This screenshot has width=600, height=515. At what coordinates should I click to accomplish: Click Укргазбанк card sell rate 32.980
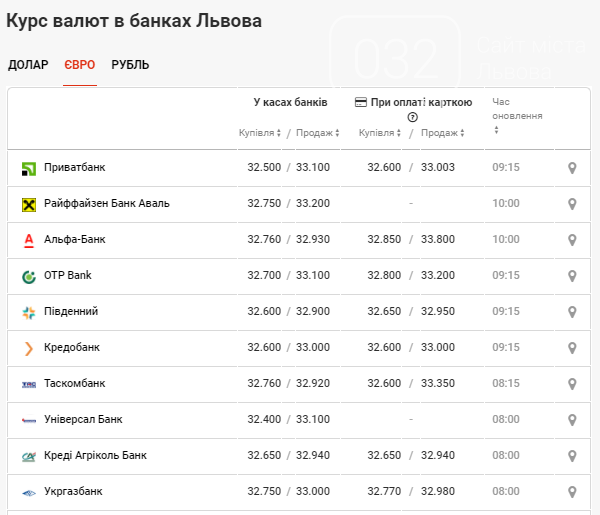pyautogui.click(x=438, y=491)
